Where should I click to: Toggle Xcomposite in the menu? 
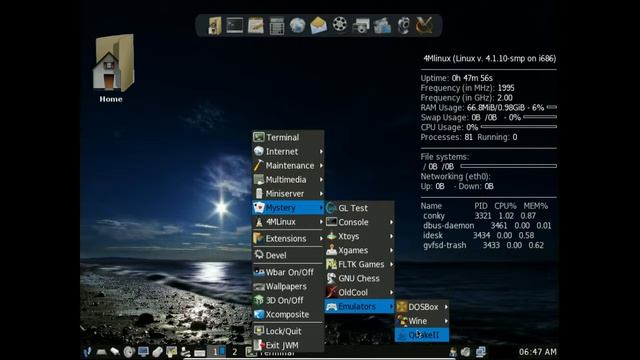point(288,314)
